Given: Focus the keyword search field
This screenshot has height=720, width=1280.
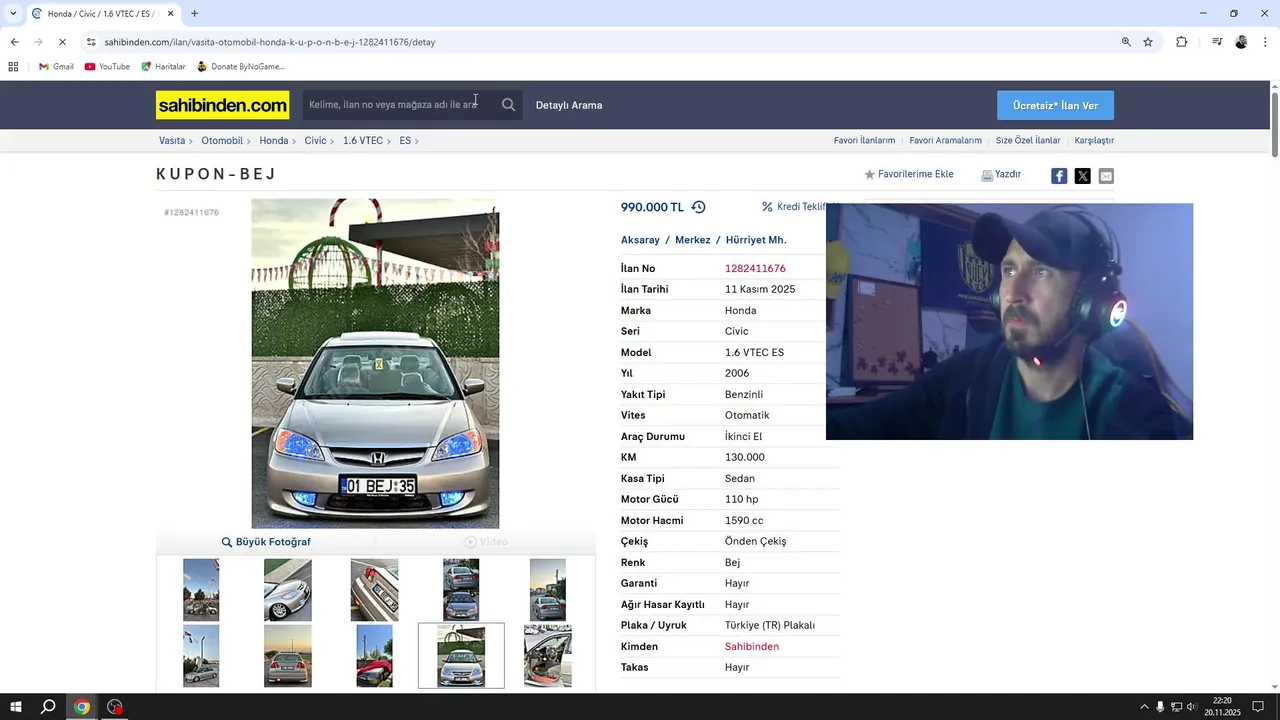Looking at the screenshot, I should pos(398,105).
